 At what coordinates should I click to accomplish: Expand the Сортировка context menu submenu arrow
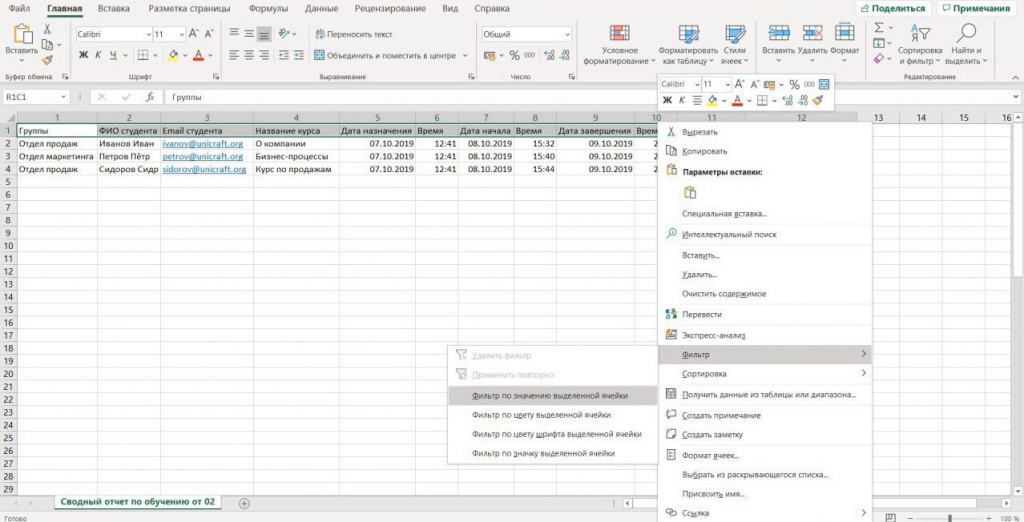pyautogui.click(x=864, y=373)
